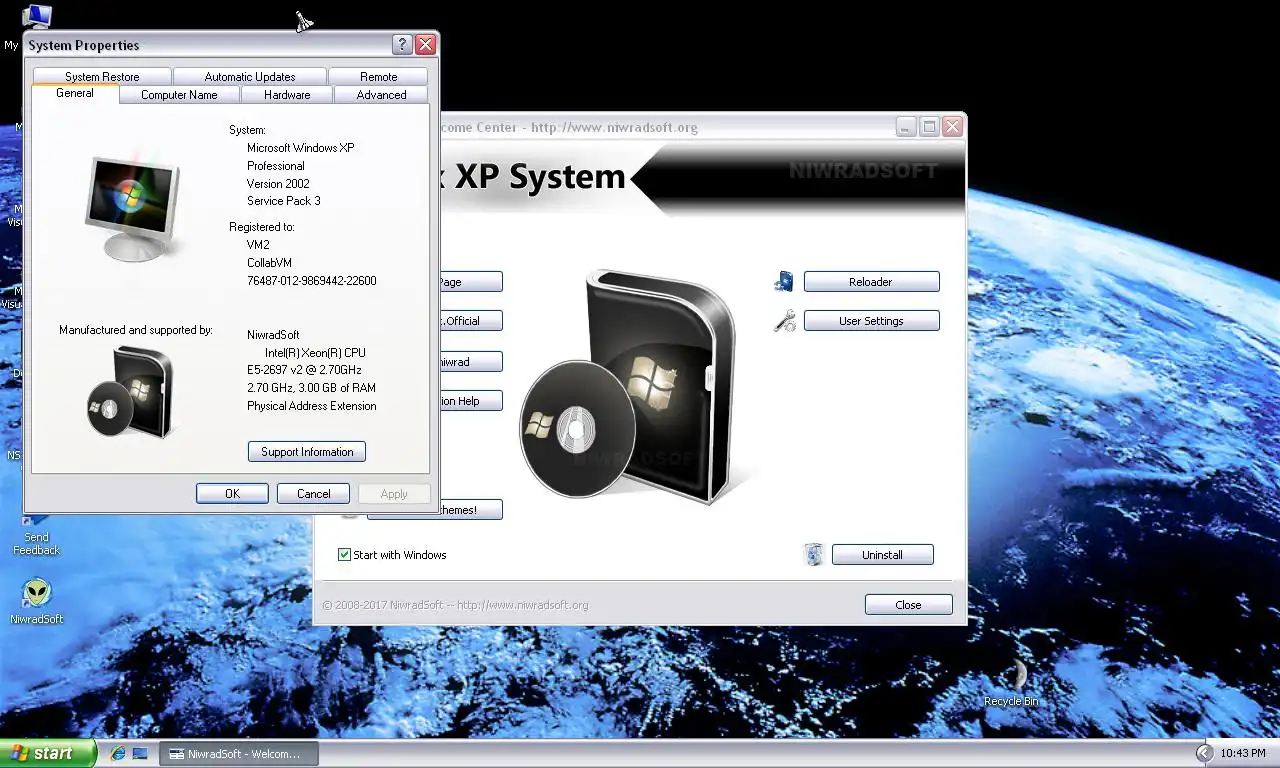
Task: Click the registered name CollabVM
Action: 270,263
